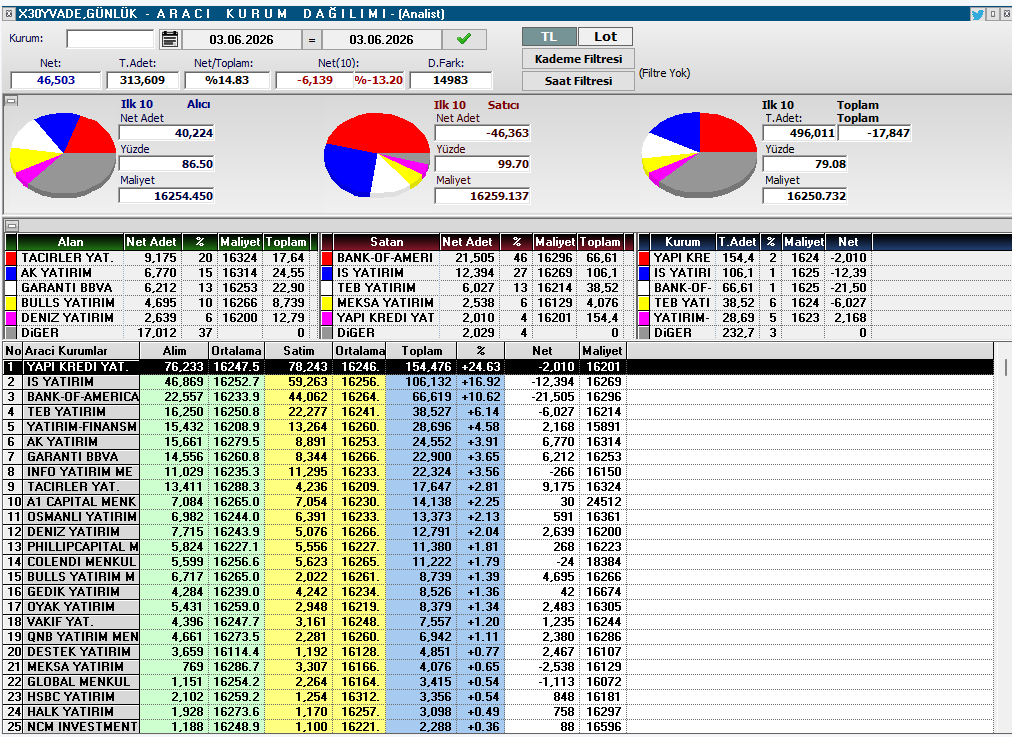
Task: Select the VAKIF YAT. row
Action: [x=498, y=621]
